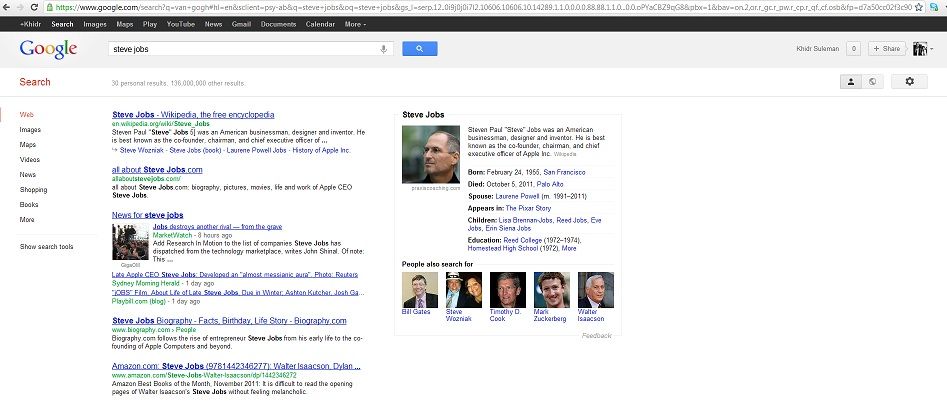947x408 pixels.
Task: Click the Timothy D. Cook thumbnail
Action: click(507, 290)
